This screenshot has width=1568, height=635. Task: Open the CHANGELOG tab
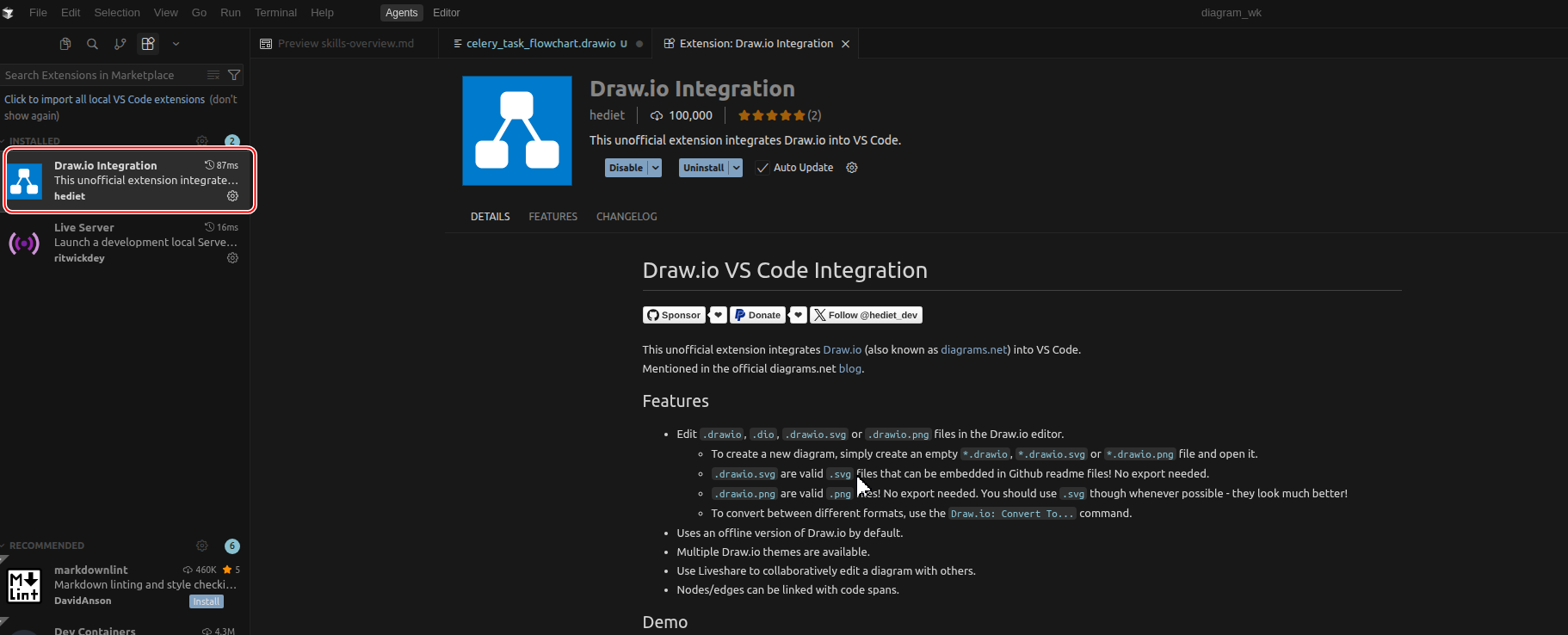[x=627, y=217]
